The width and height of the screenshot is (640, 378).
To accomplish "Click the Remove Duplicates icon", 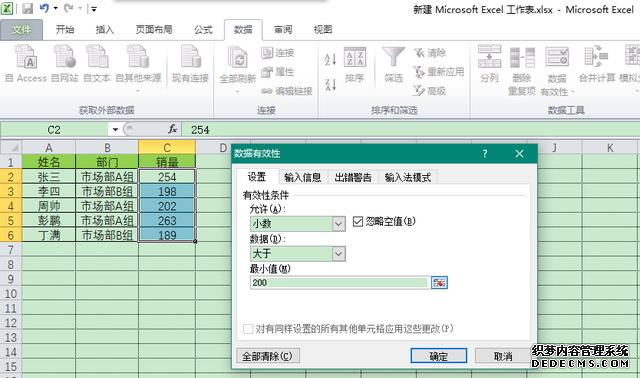I will [522, 57].
